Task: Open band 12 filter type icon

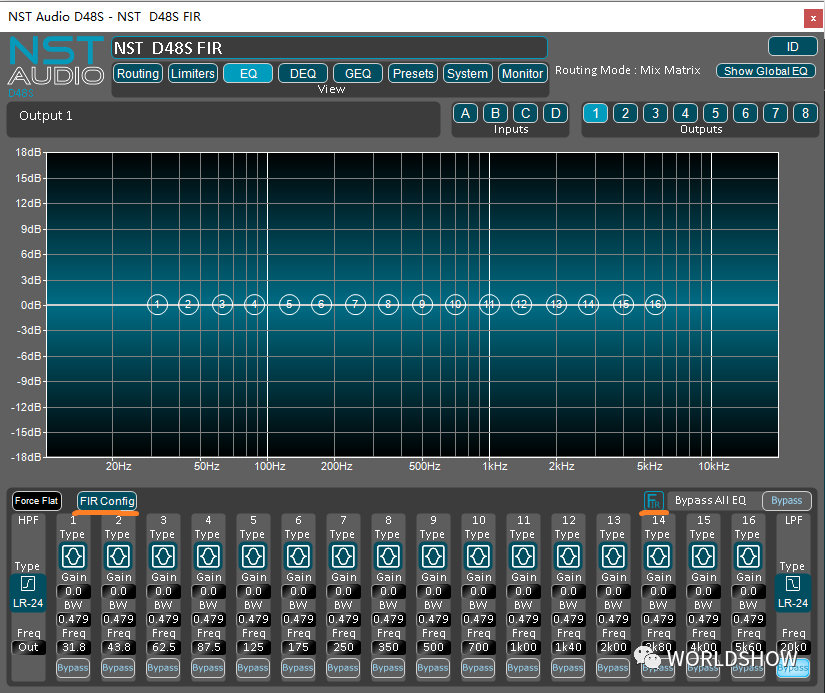Action: tap(568, 556)
